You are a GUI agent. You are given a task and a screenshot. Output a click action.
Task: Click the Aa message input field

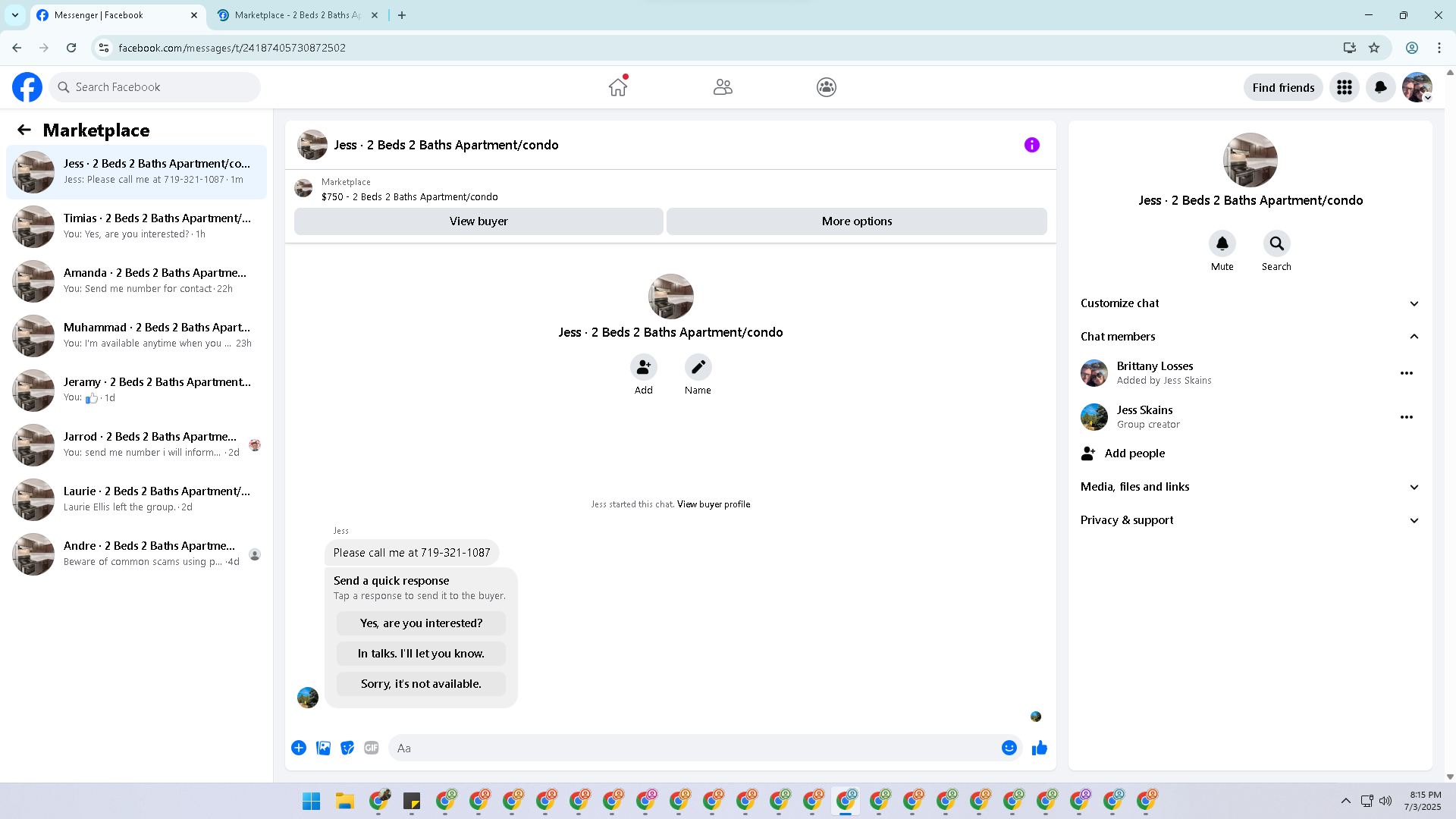coord(694,748)
